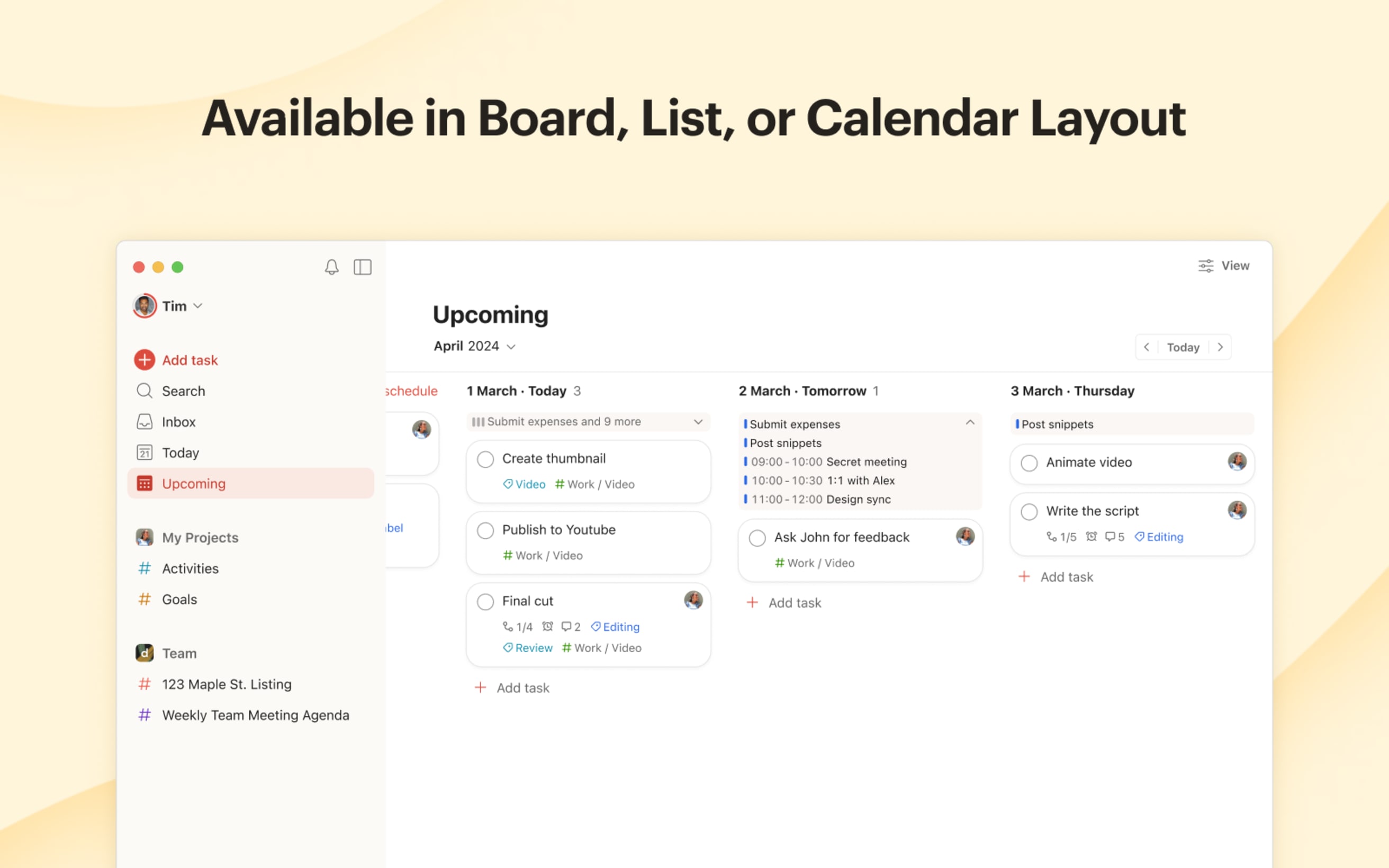Open 123 Maple St. Listing project
1389x868 pixels.
tap(251, 684)
